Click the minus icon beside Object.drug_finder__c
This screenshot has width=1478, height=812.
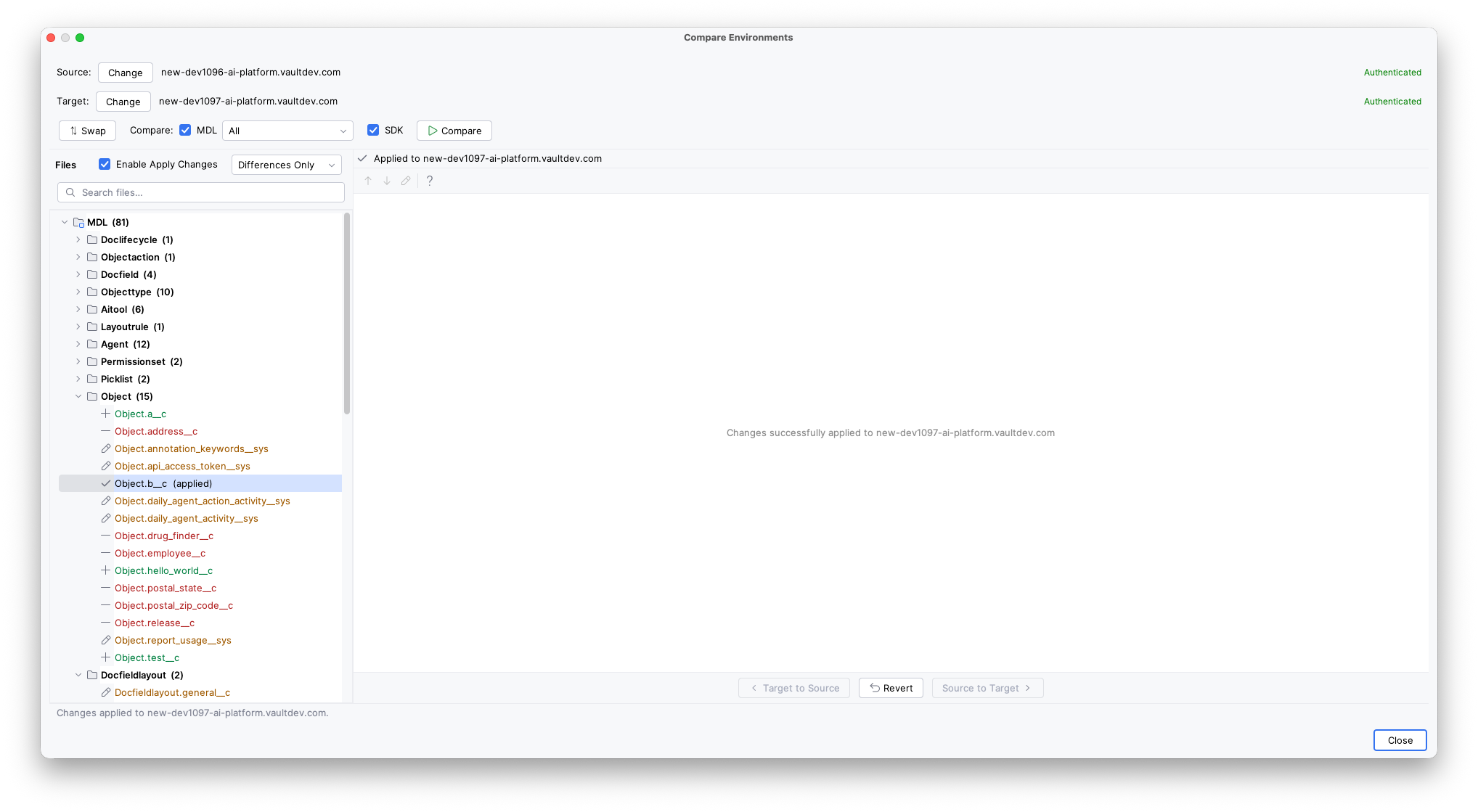coord(106,536)
